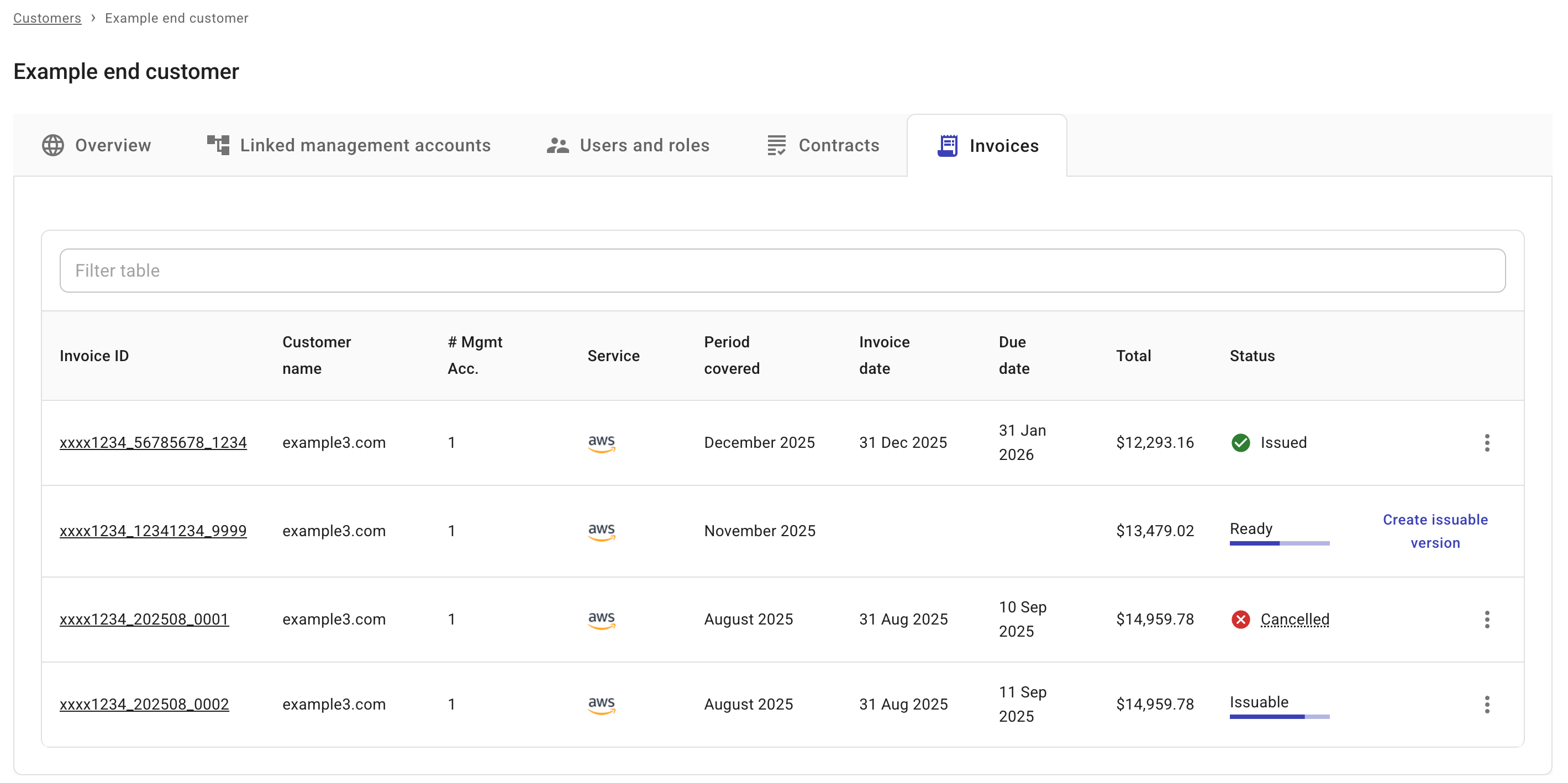The height and width of the screenshot is (783, 1568).
Task: Click the red Cancelled status icon
Action: (x=1241, y=619)
